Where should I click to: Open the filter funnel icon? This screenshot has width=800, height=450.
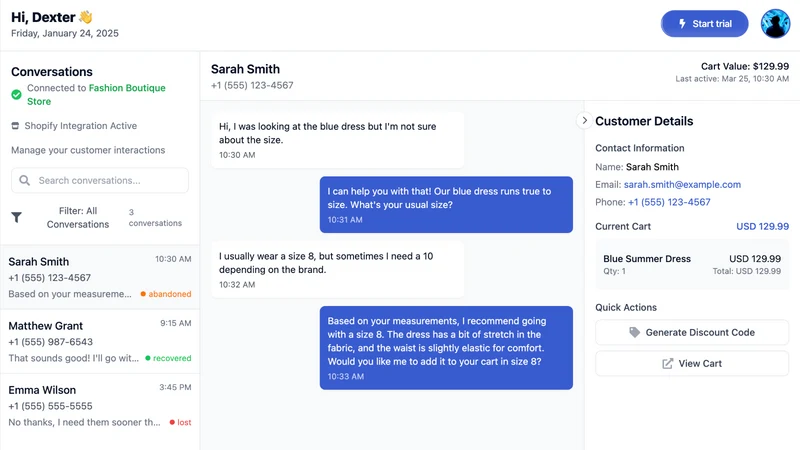point(16,217)
